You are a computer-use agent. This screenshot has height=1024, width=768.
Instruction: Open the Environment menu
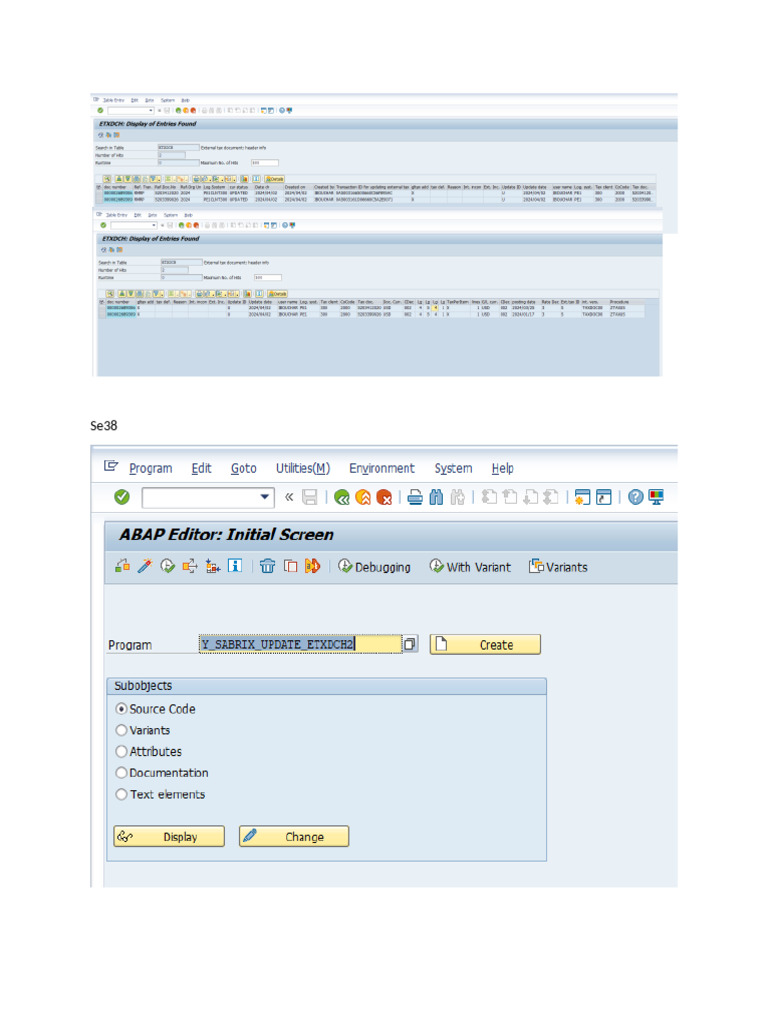pos(382,468)
